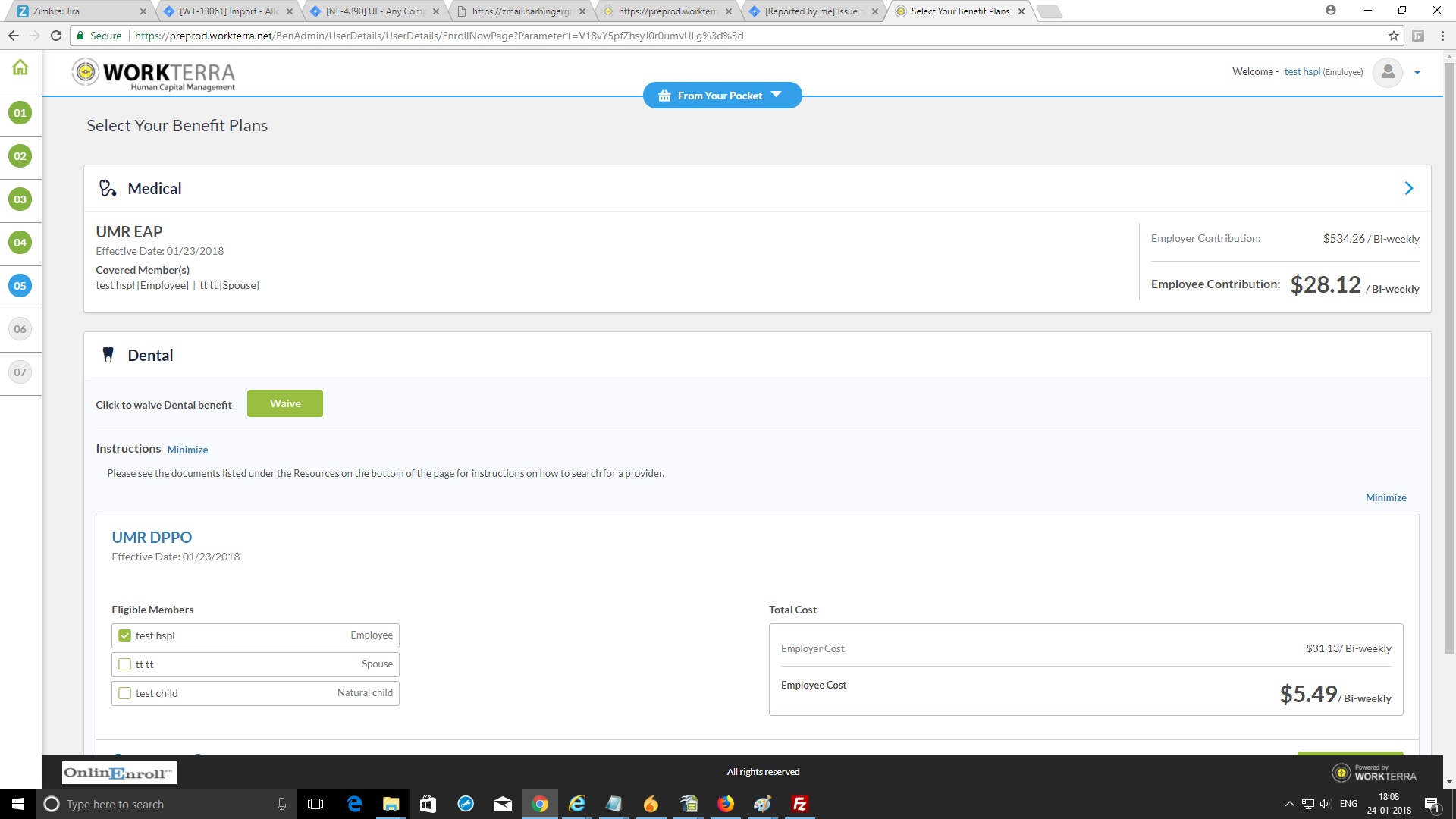Click the $534.26 employer contribution value
This screenshot has height=819, width=1456.
pyautogui.click(x=1371, y=239)
